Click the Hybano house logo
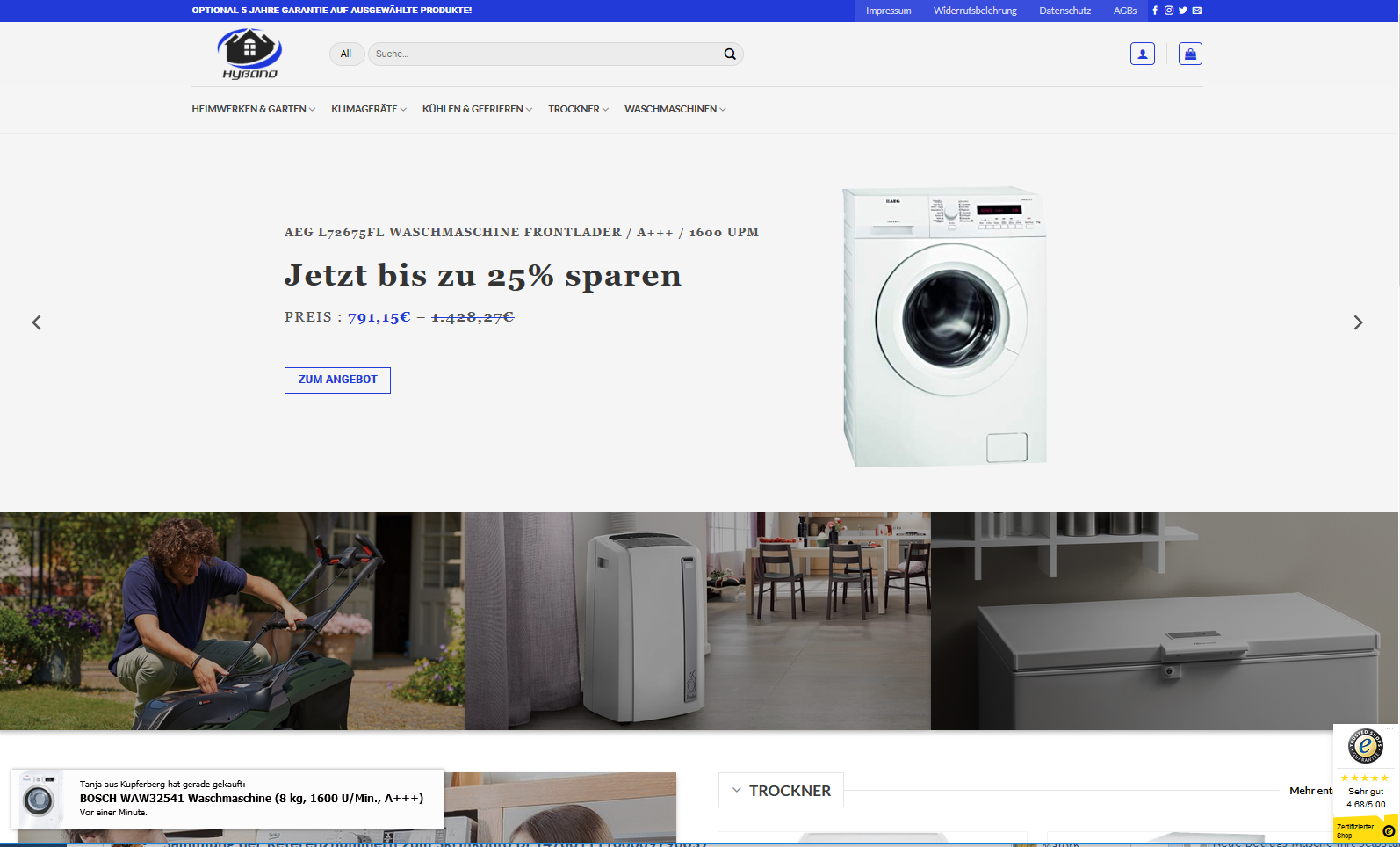 249,54
